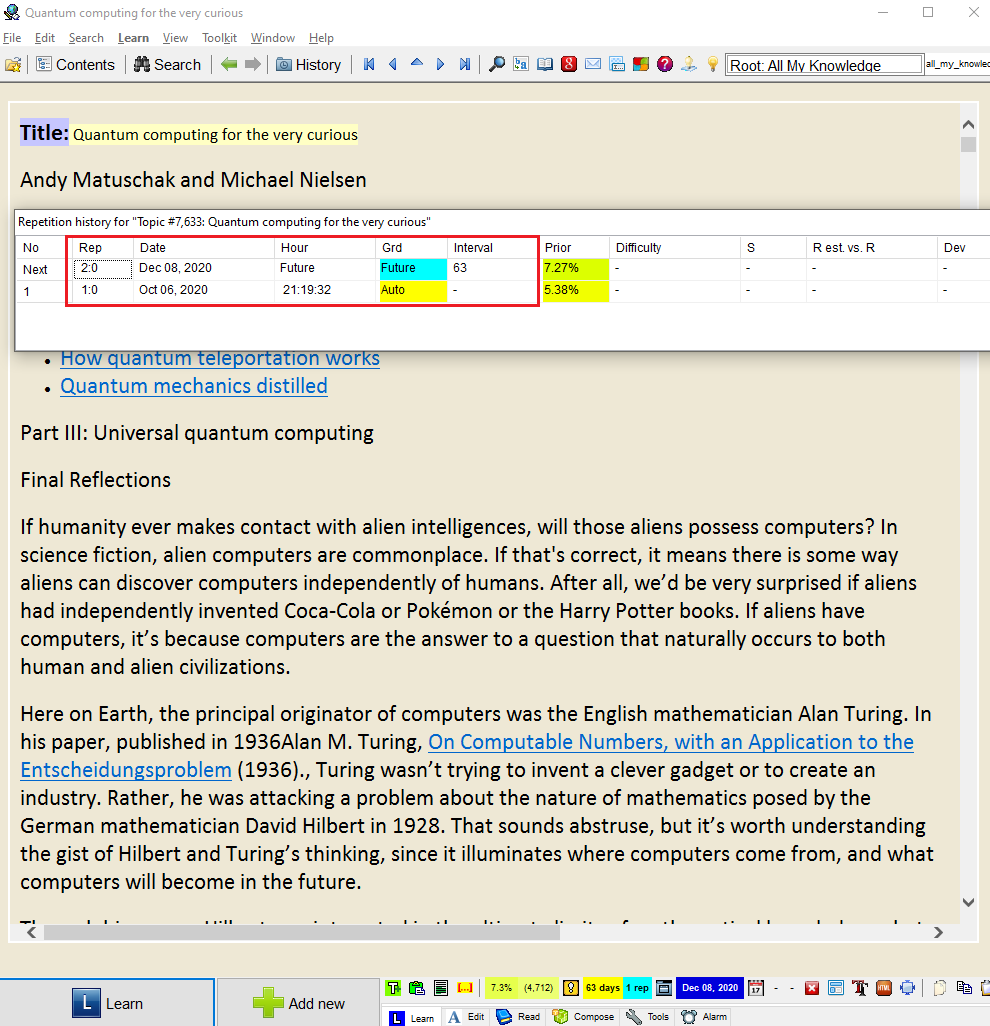Switch to the Alarm toolbar tab

click(x=704, y=1017)
